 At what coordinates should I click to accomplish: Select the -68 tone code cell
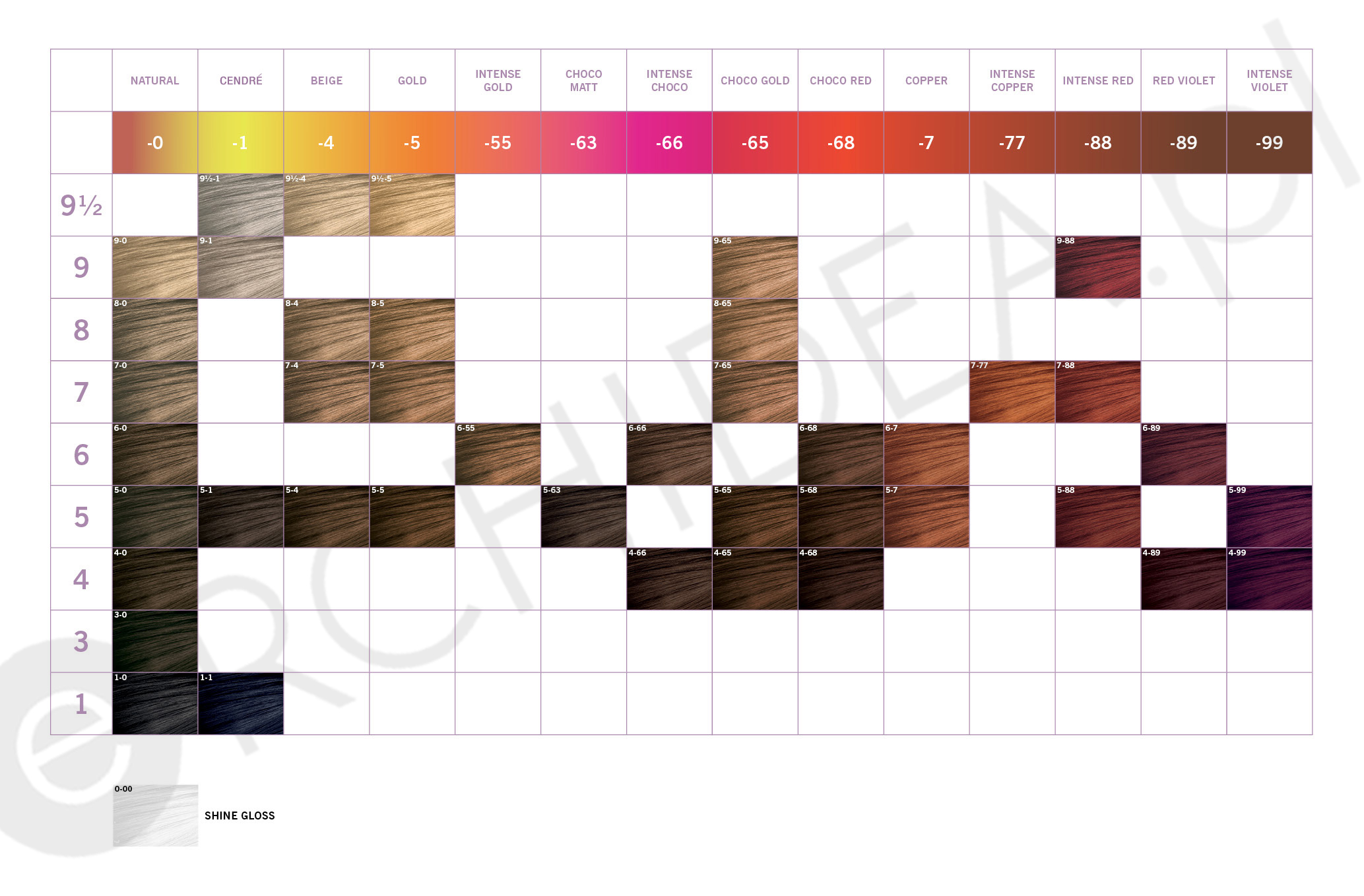pyautogui.click(x=841, y=143)
